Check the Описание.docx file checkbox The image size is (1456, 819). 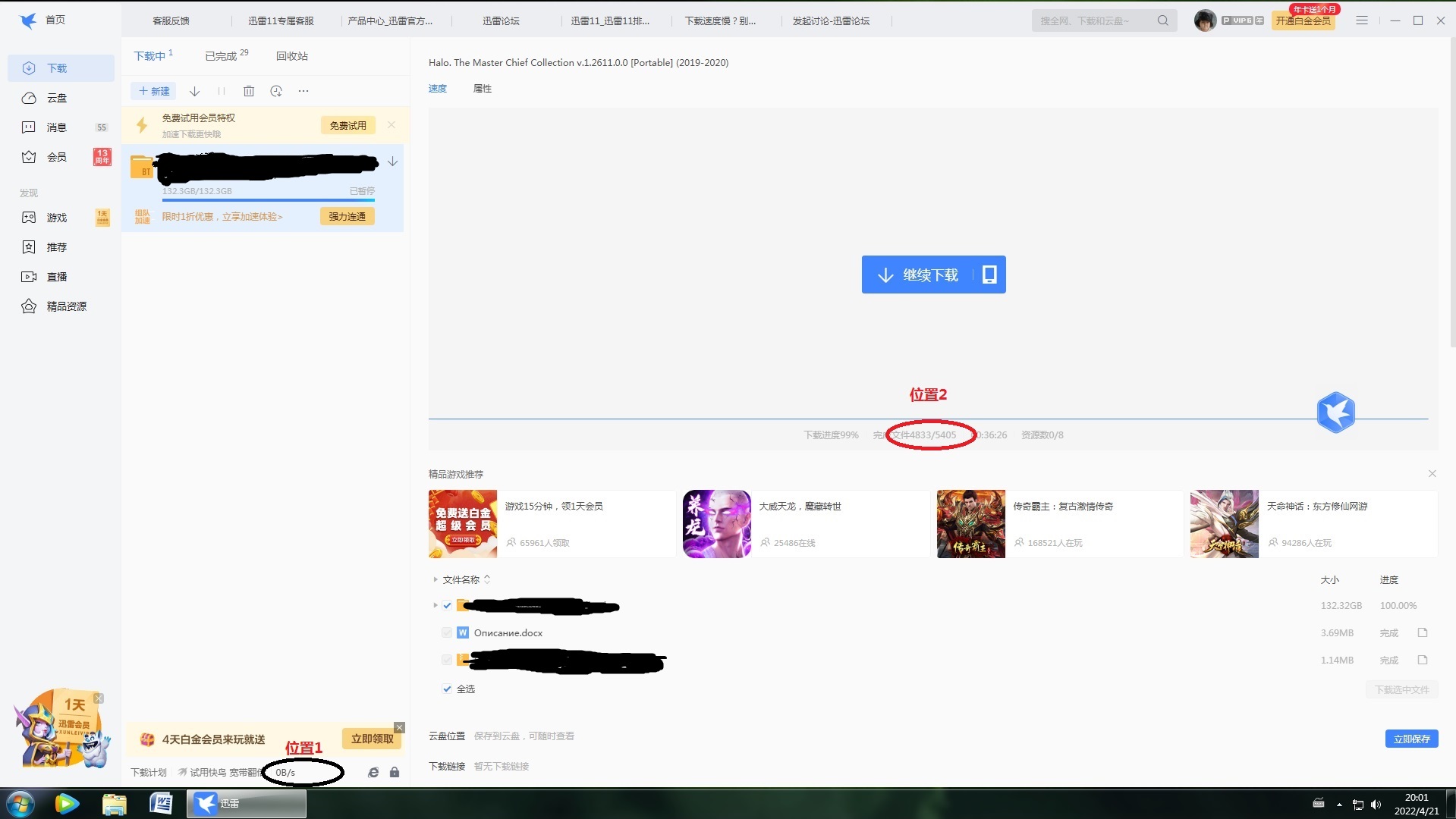click(447, 632)
